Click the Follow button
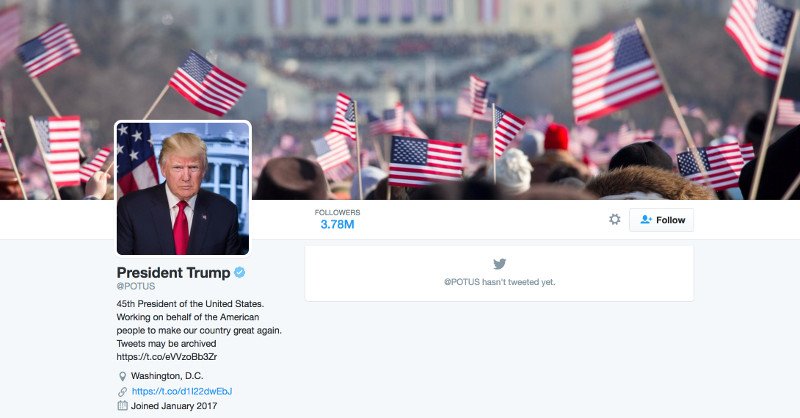This screenshot has height=418, width=800. 661,220
